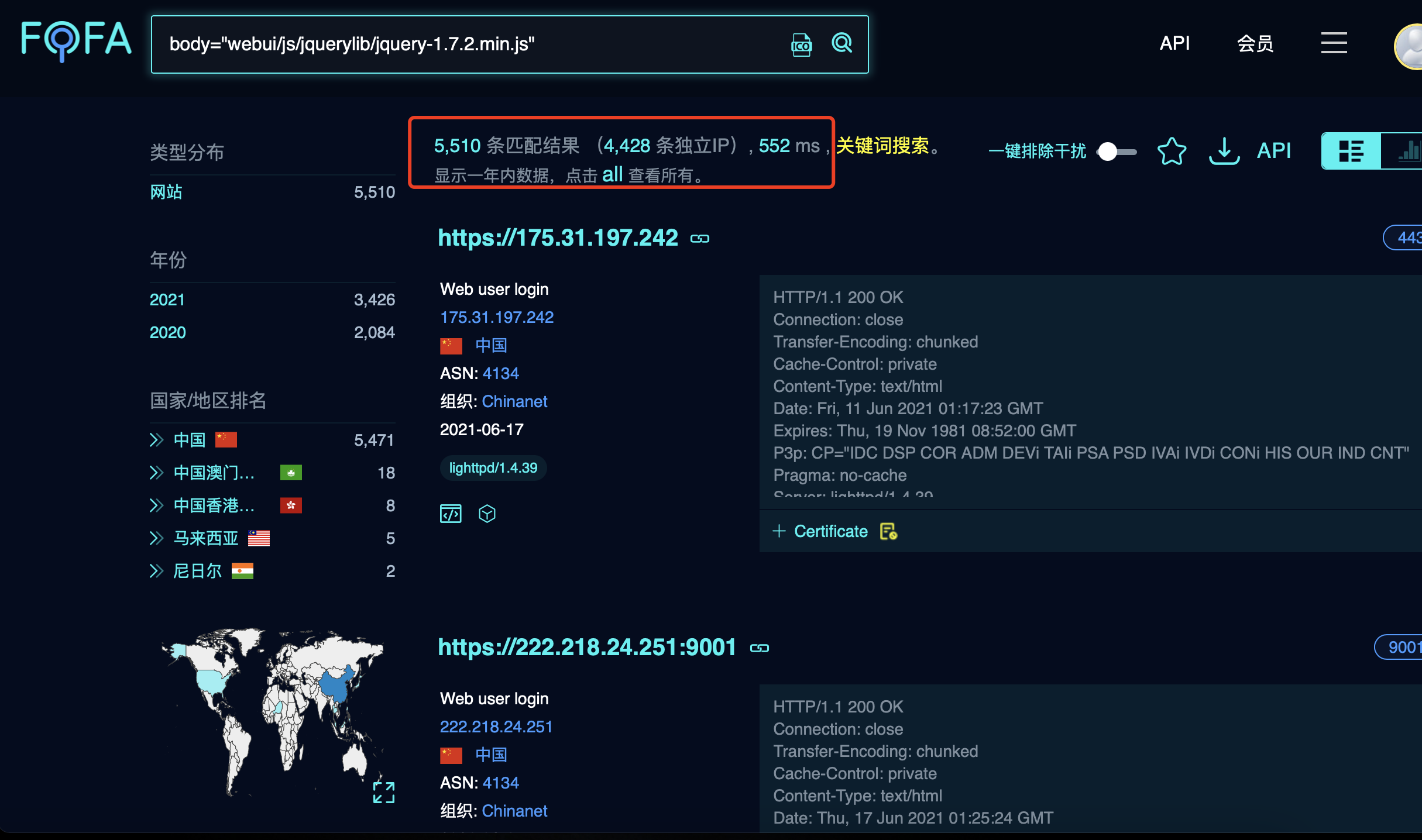Click date text 2021-06-17
1422x840 pixels.
pos(482,430)
